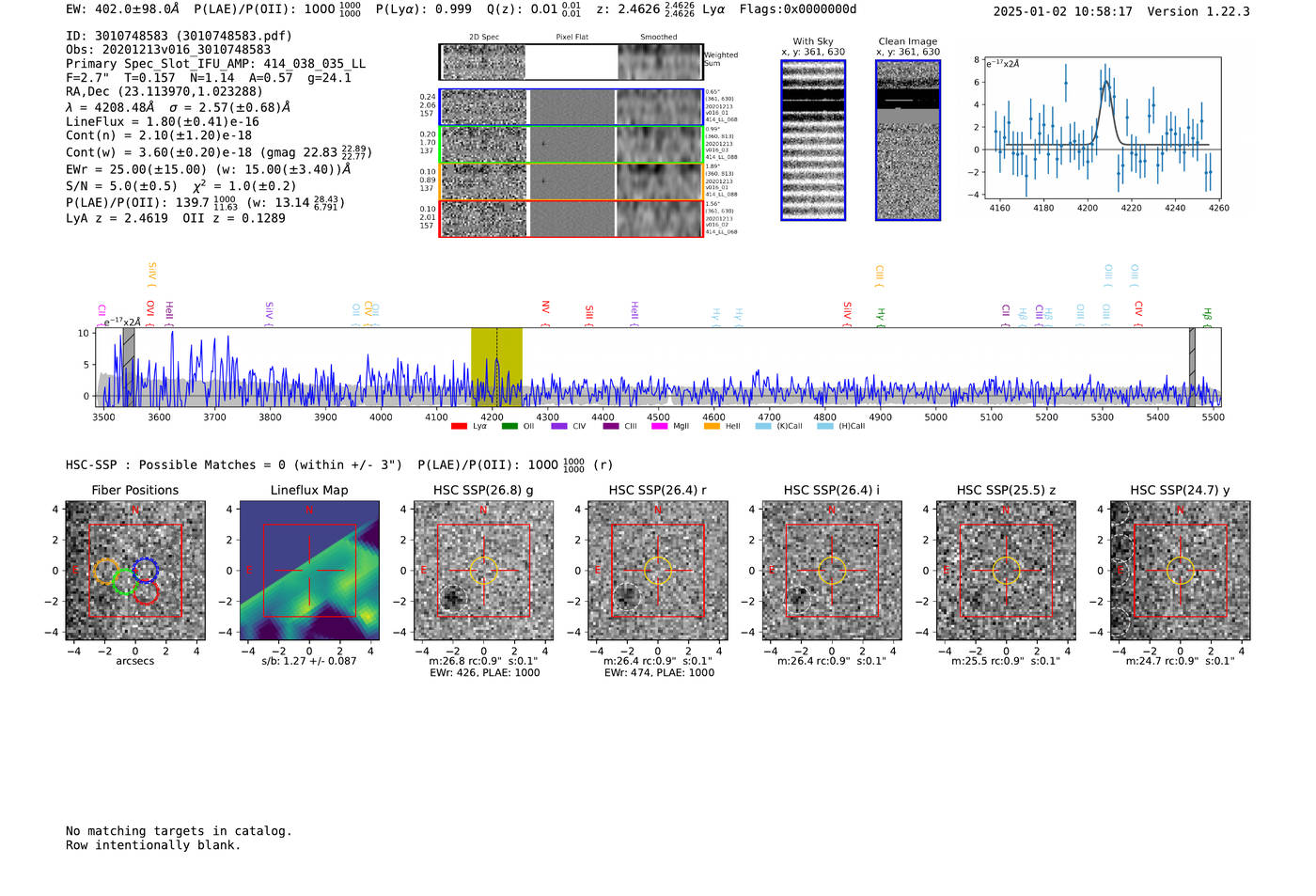This screenshot has width=1316, height=896.
Task: Click the Flags:0x0000000d text
Action: pyautogui.click(x=798, y=9)
